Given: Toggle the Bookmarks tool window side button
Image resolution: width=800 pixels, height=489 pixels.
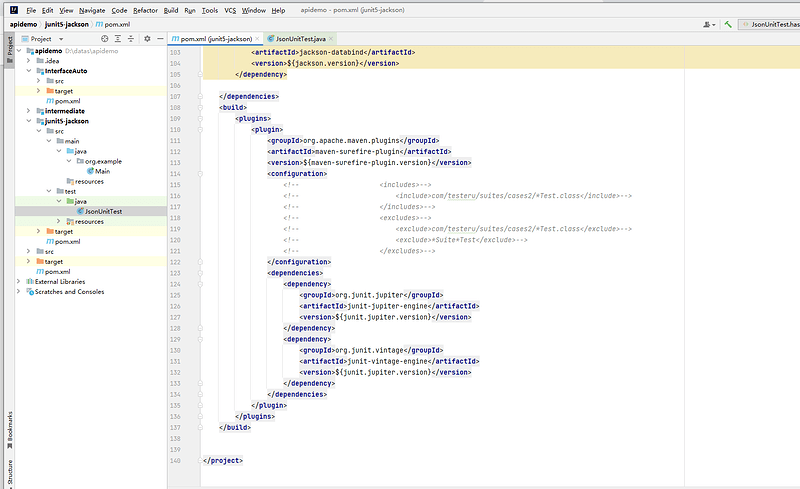Looking at the screenshot, I should [9, 430].
